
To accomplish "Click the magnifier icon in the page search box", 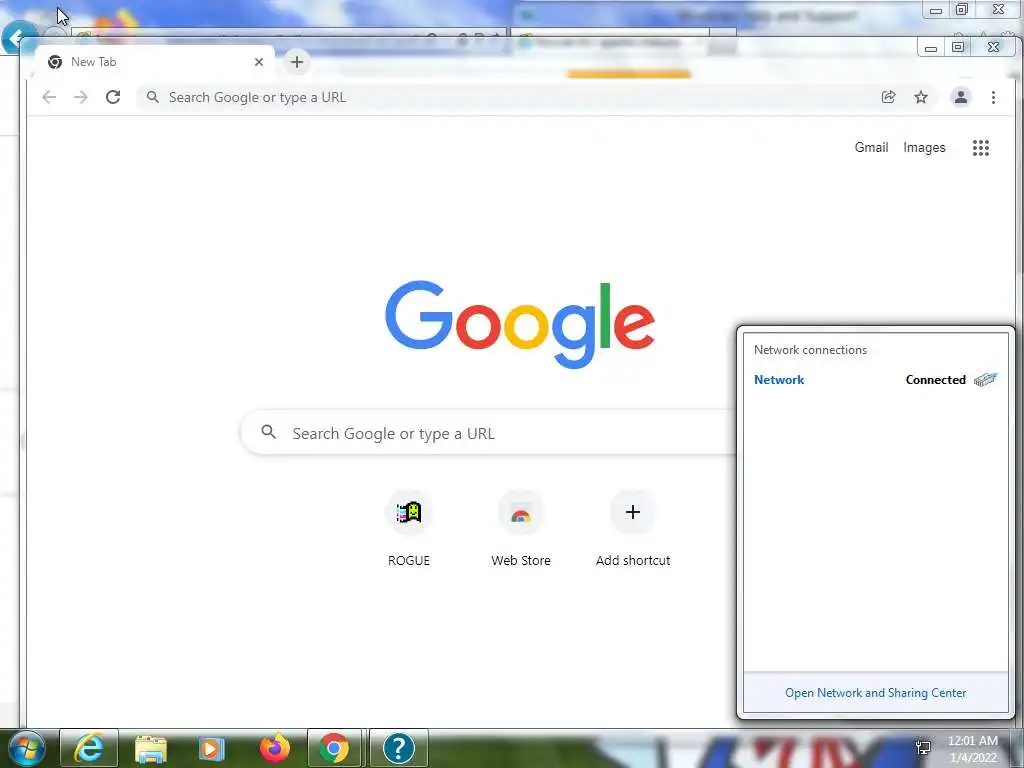I will (268, 431).
